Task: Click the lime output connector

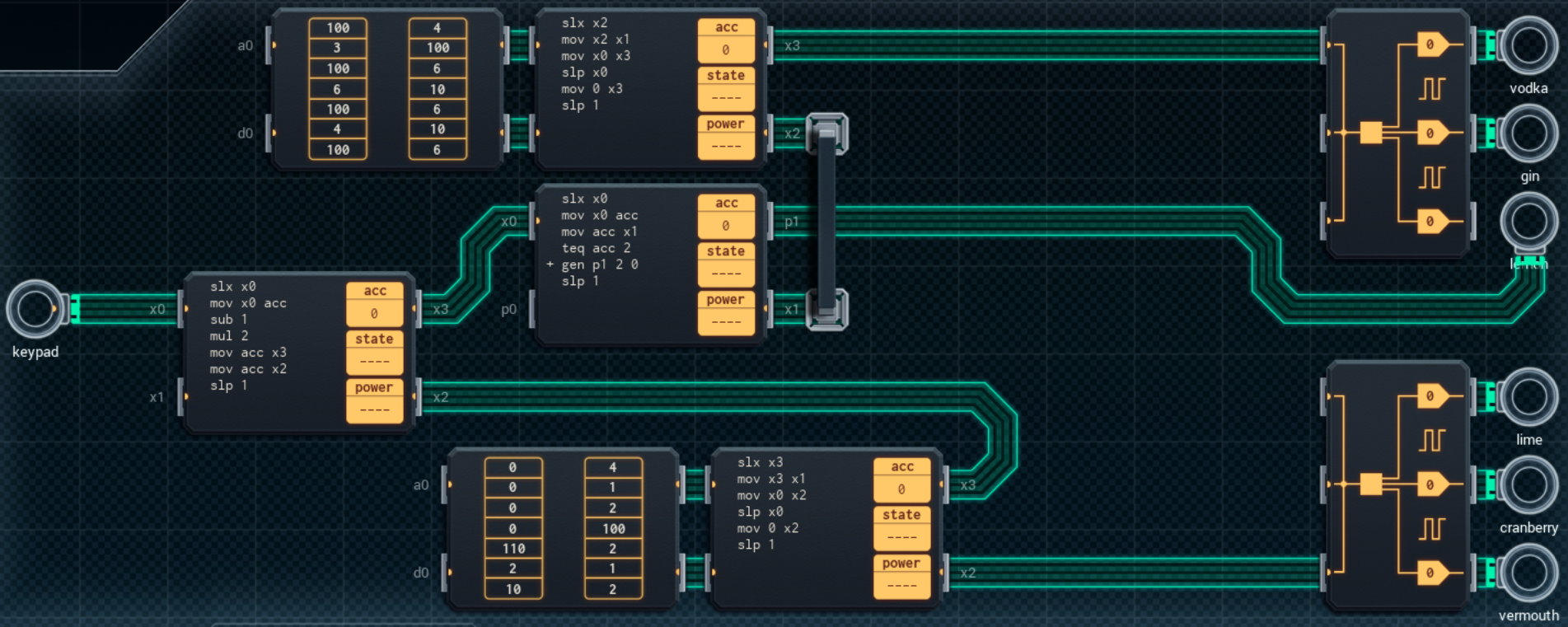Action: click(1528, 397)
